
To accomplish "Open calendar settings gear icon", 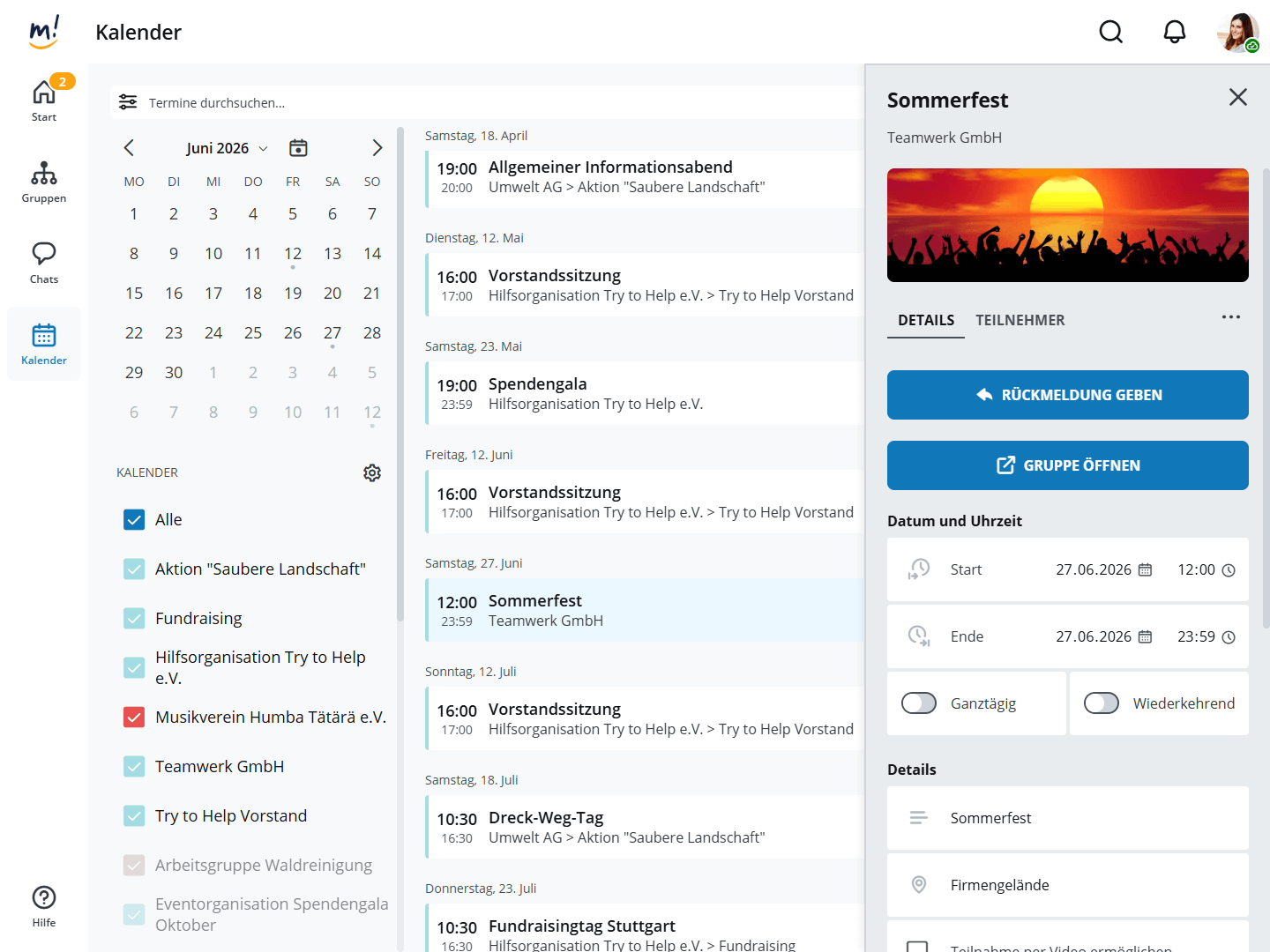I will pyautogui.click(x=372, y=473).
